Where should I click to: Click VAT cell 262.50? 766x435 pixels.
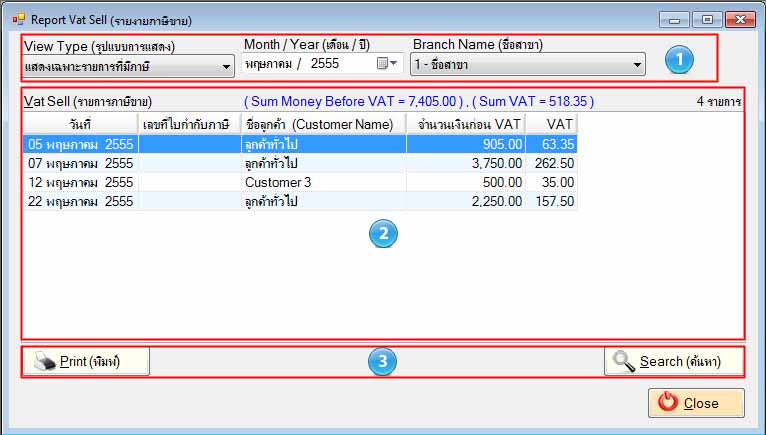552,163
